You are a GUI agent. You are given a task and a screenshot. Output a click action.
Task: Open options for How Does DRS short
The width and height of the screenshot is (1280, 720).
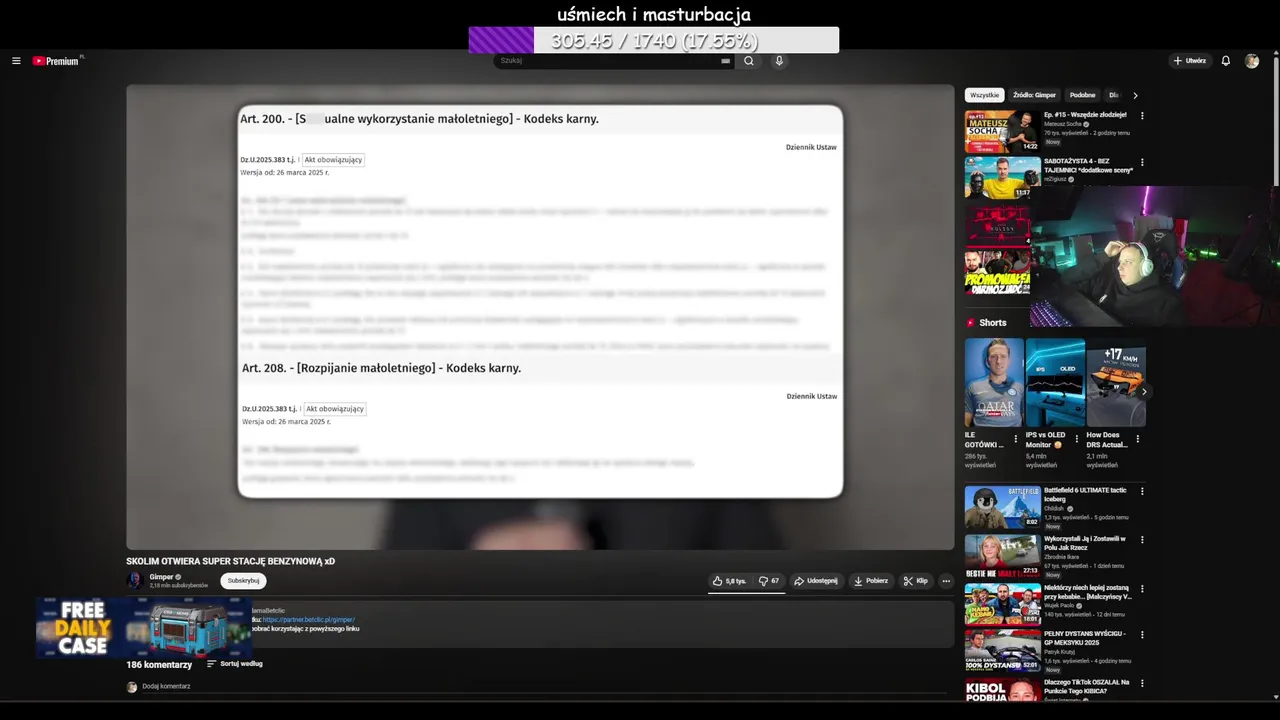click(x=1140, y=438)
